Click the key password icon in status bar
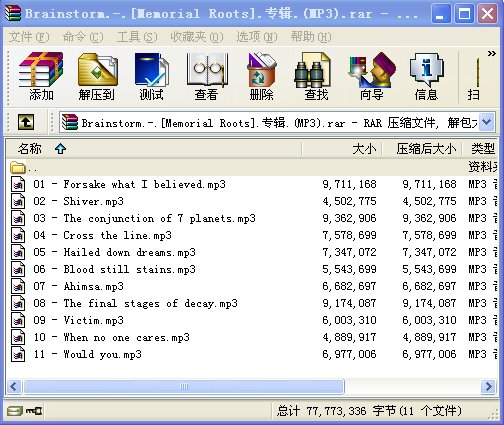Screen dimensions: 504x425 click(34, 411)
